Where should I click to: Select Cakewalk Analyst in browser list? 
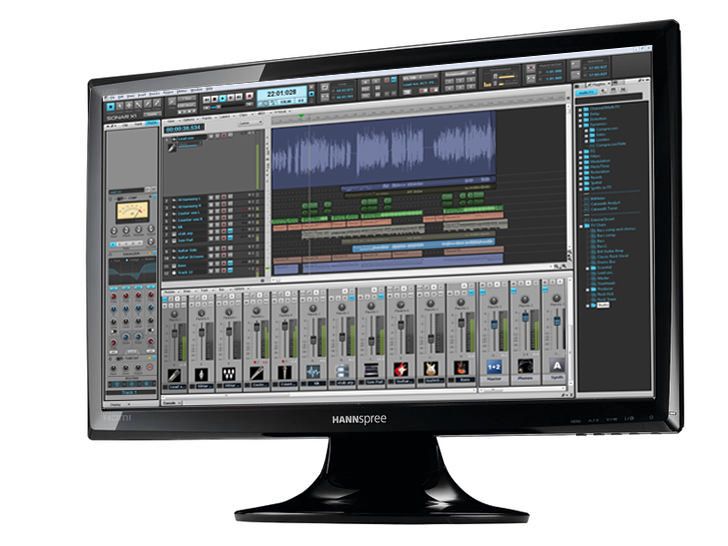coord(606,203)
